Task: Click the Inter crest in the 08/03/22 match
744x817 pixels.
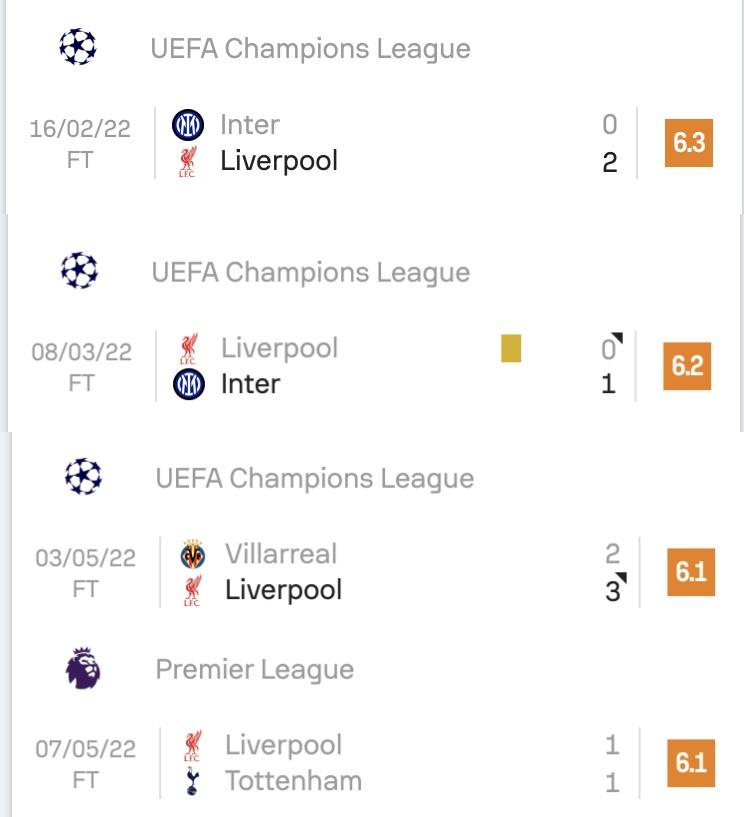Action: (x=189, y=384)
